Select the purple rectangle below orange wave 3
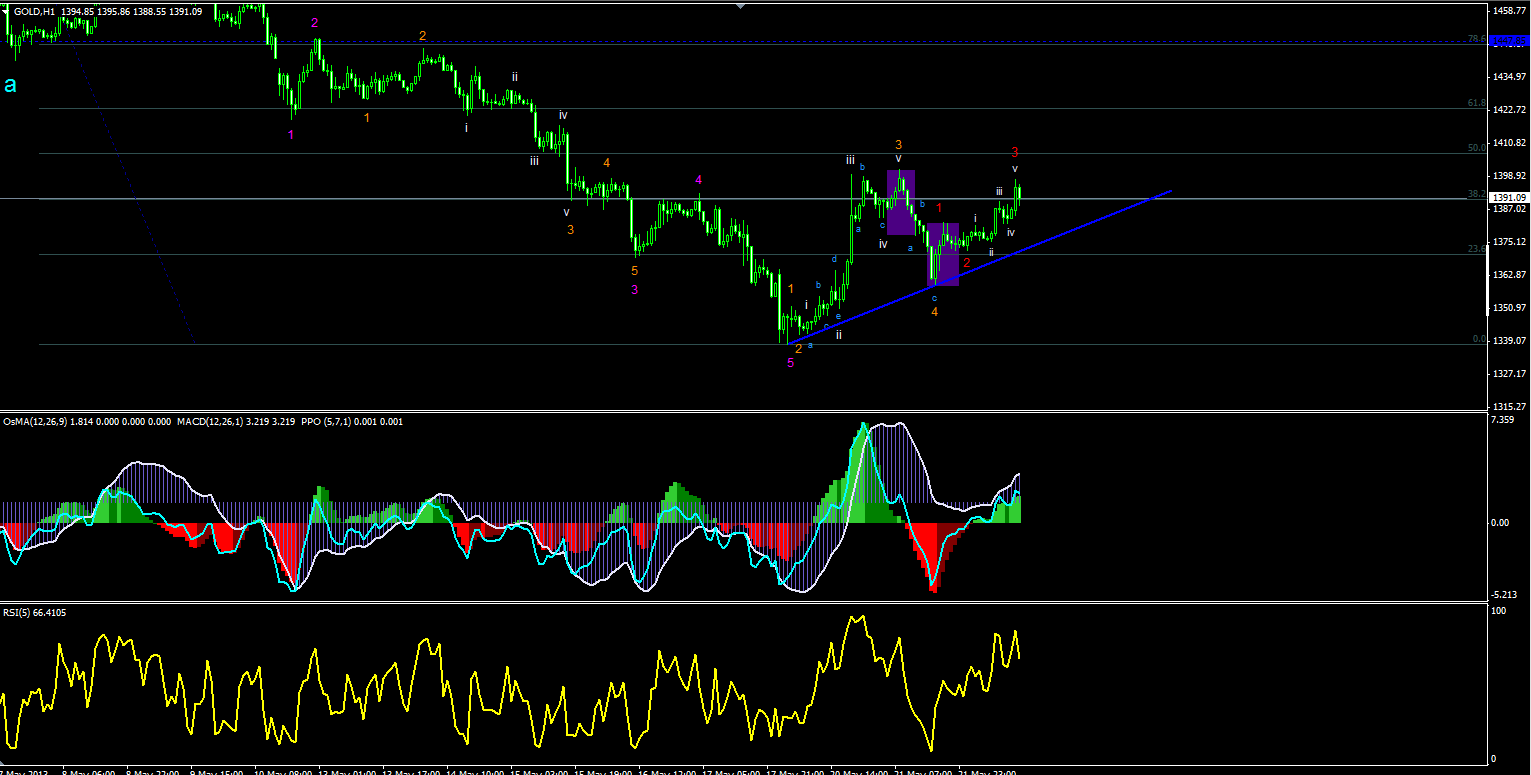 tap(901, 202)
